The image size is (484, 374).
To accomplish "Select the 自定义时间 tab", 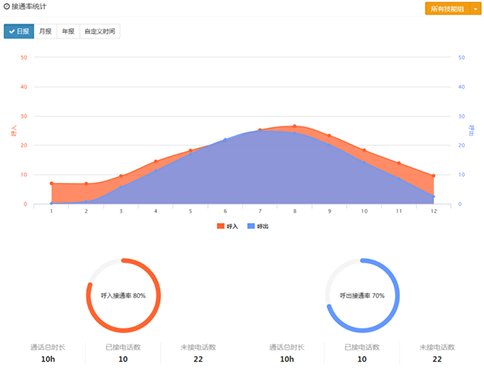I will (100, 31).
